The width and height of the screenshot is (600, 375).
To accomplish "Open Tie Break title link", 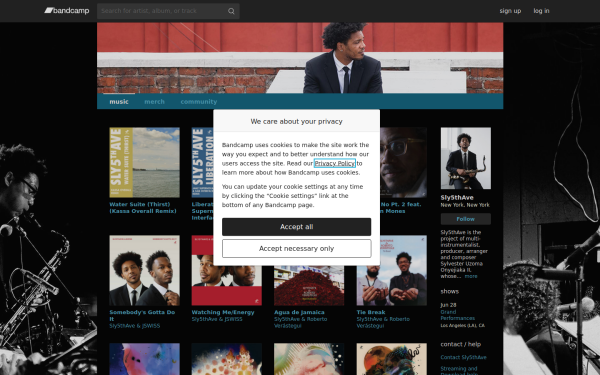I will (371, 312).
